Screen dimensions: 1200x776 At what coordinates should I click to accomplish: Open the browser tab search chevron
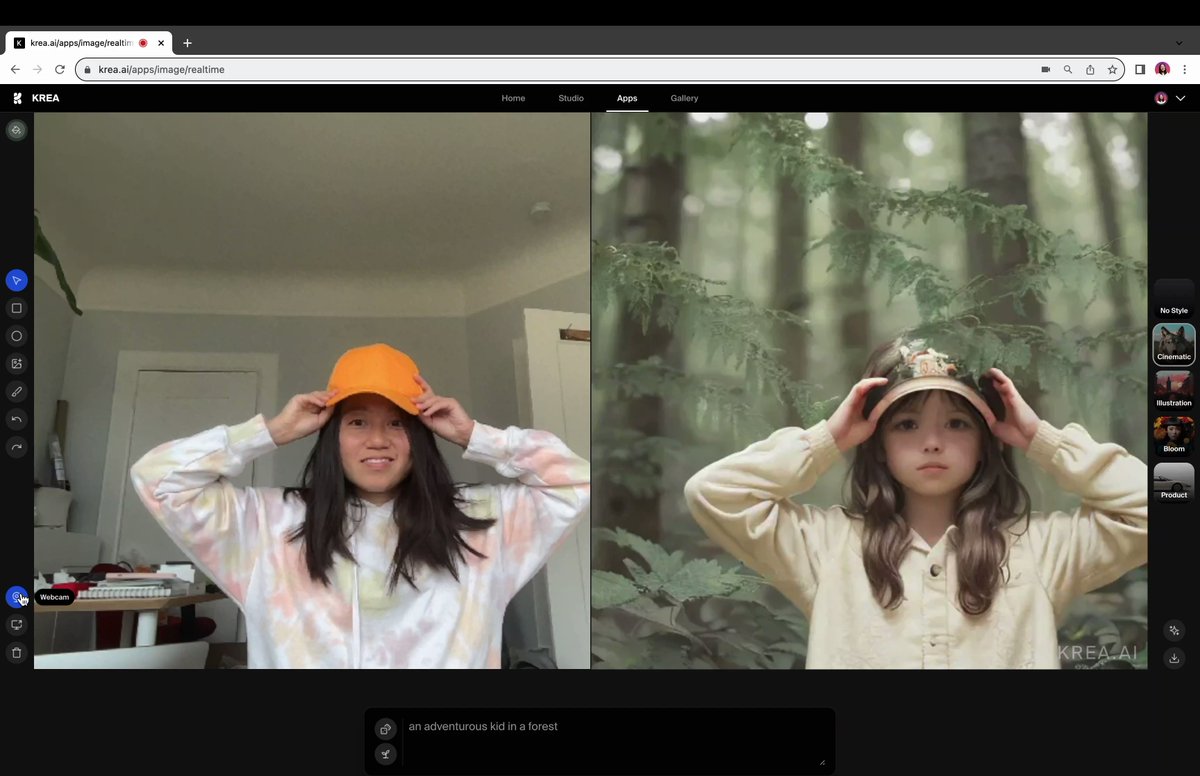click(x=1178, y=43)
